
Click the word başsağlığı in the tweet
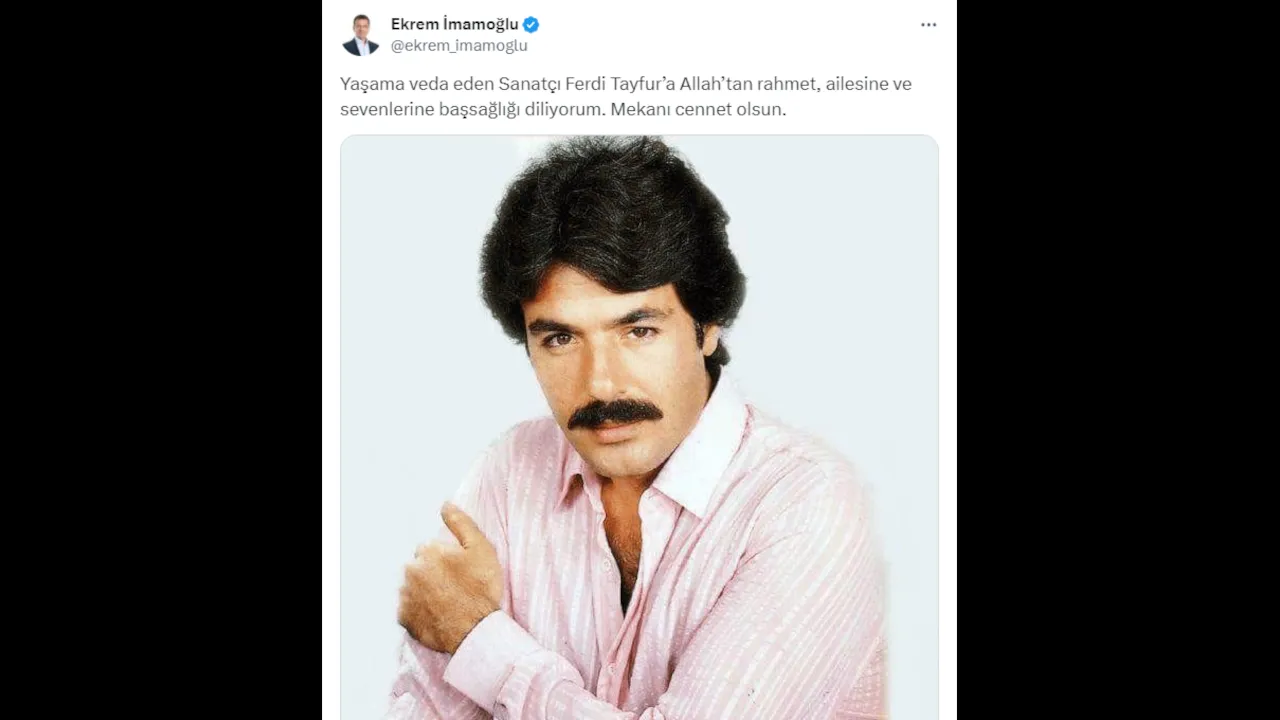point(480,110)
